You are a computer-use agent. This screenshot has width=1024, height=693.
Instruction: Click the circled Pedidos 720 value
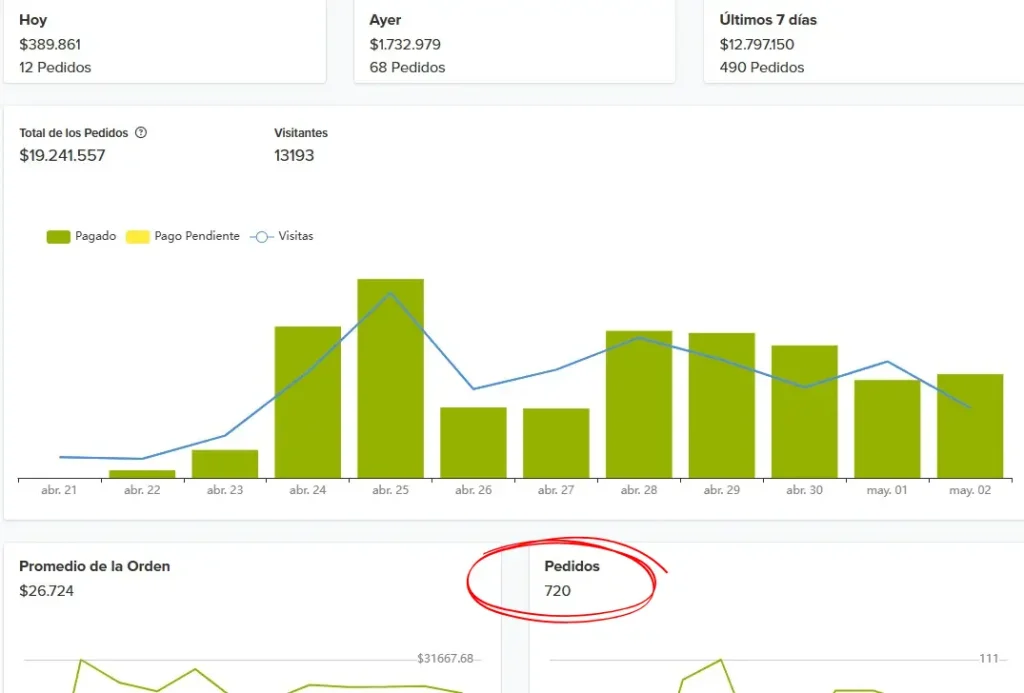pos(558,591)
